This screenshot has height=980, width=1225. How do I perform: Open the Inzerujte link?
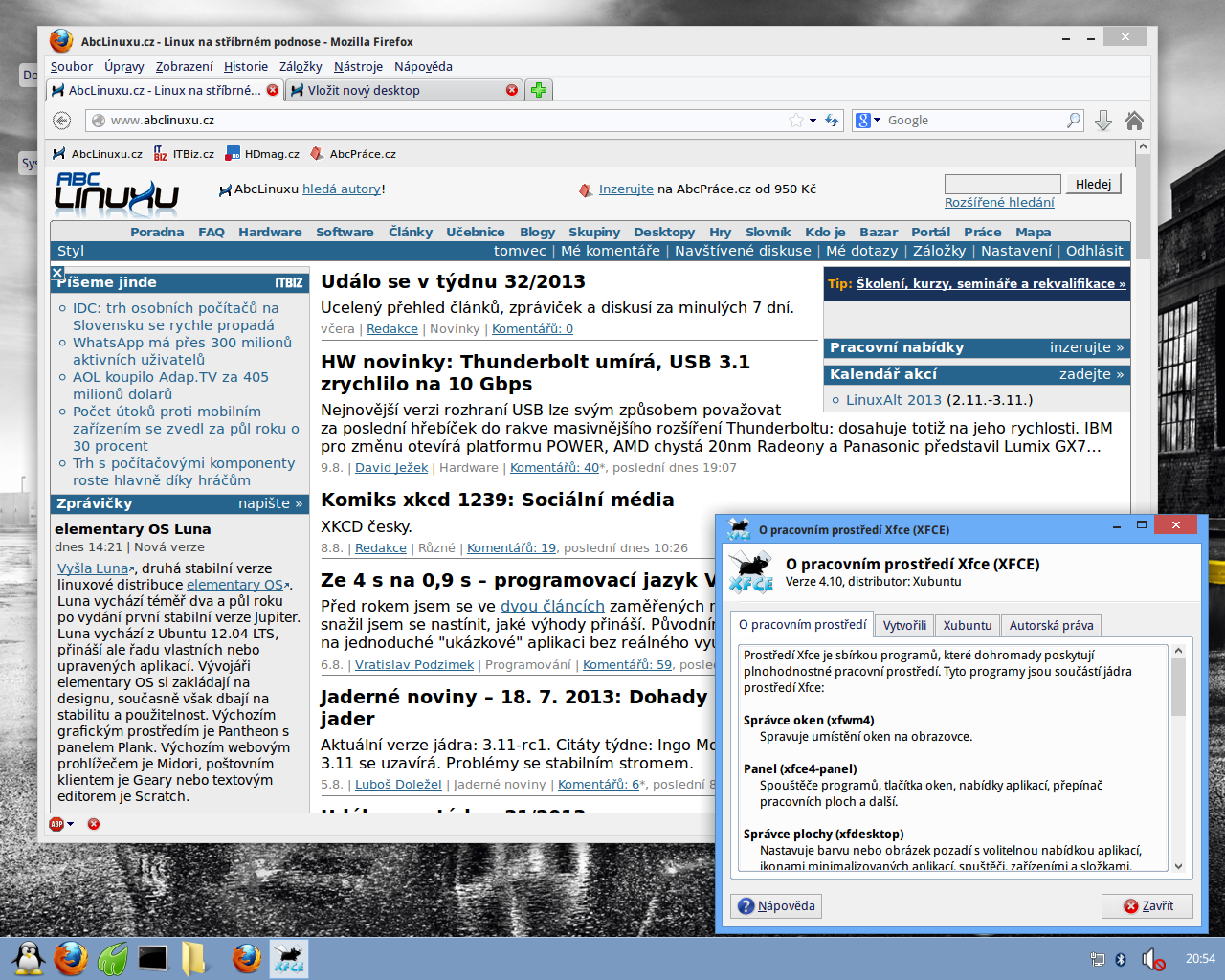(626, 189)
